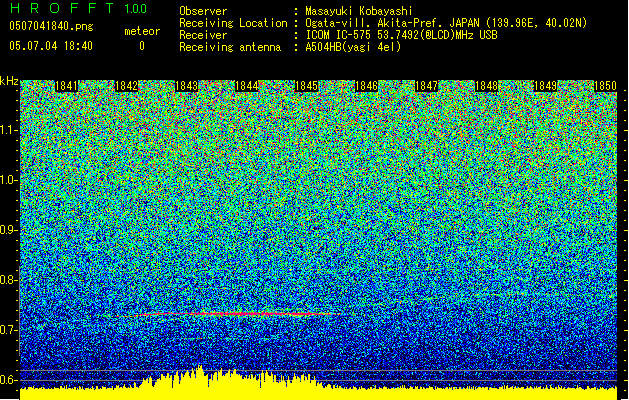Click the meteor count value 0
Image resolution: width=629 pixels, height=400 pixels.
tap(142, 46)
